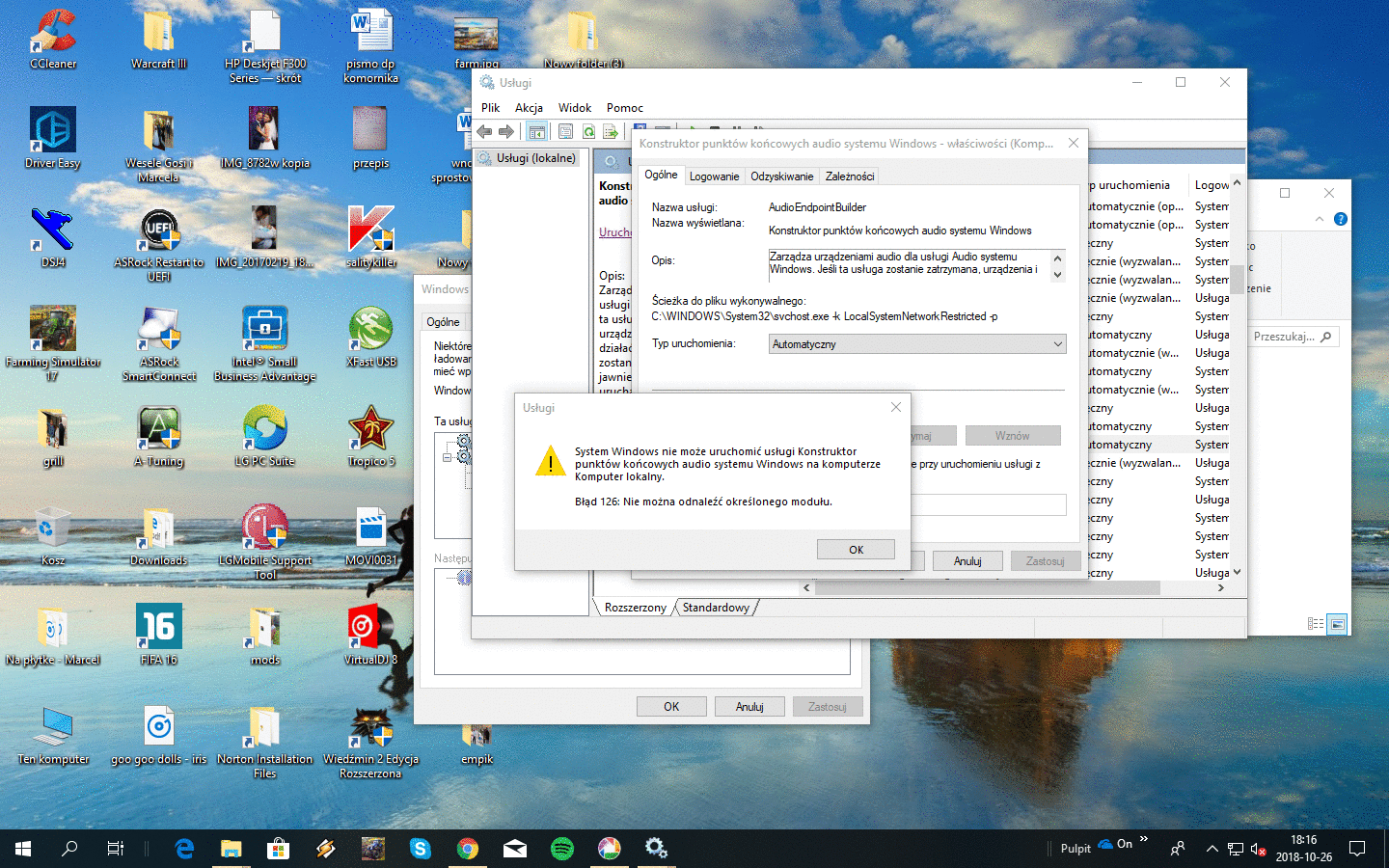1389x868 pixels.
Task: Collapse the ribbon chevron in the background window
Action: tap(1320, 220)
